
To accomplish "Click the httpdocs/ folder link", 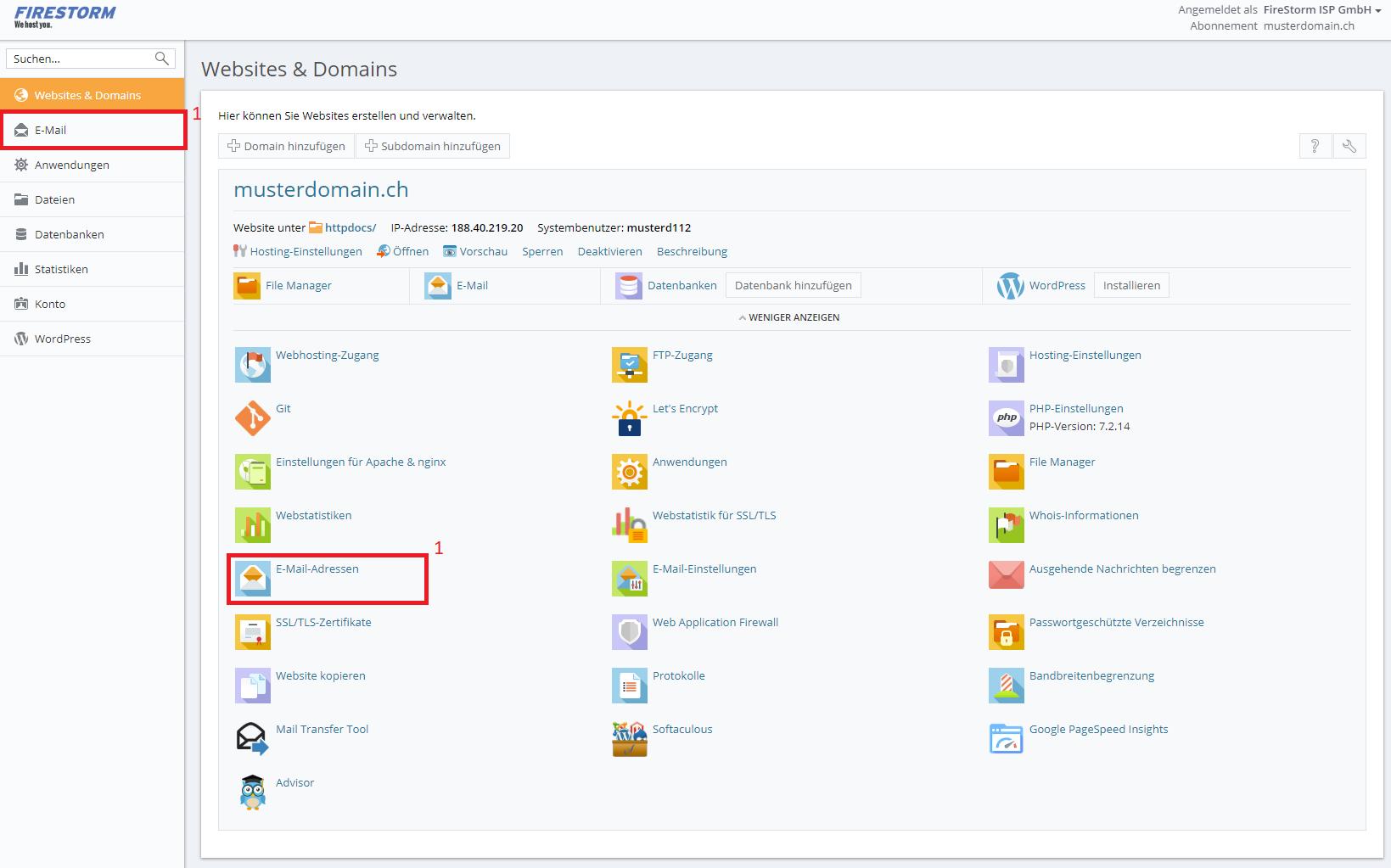I will pos(350,228).
